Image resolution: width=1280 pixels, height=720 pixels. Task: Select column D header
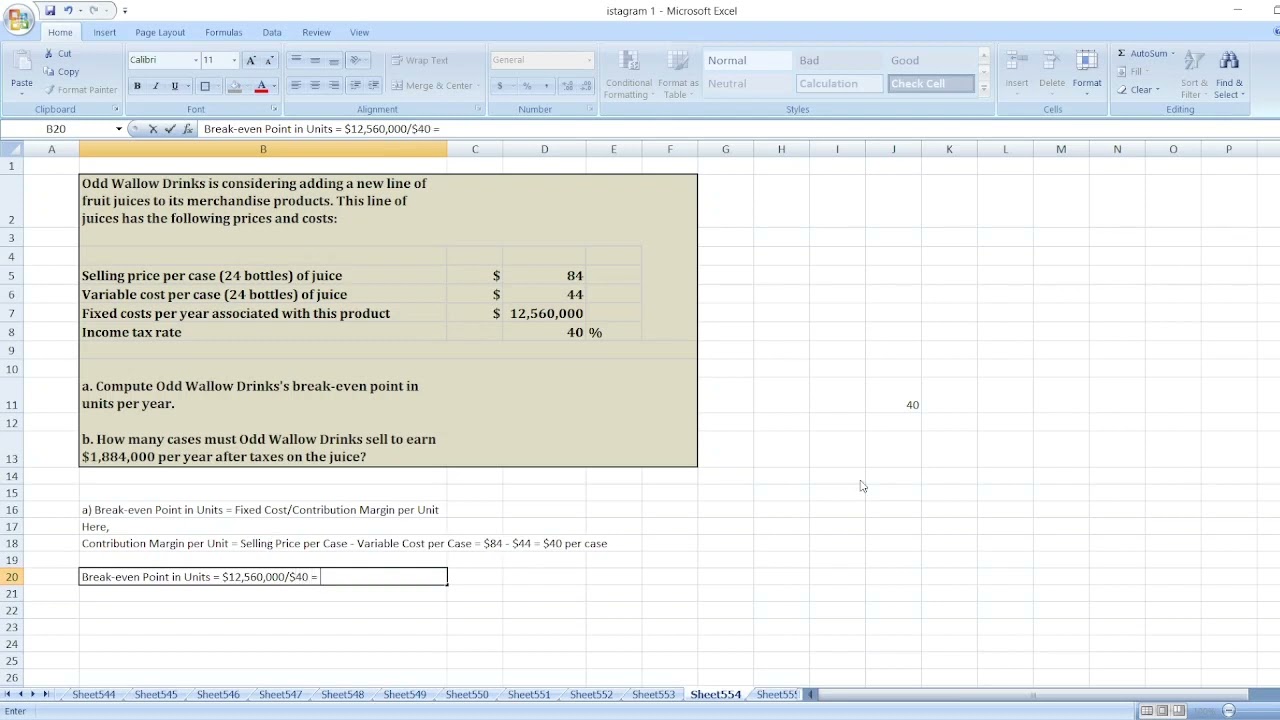pos(544,149)
